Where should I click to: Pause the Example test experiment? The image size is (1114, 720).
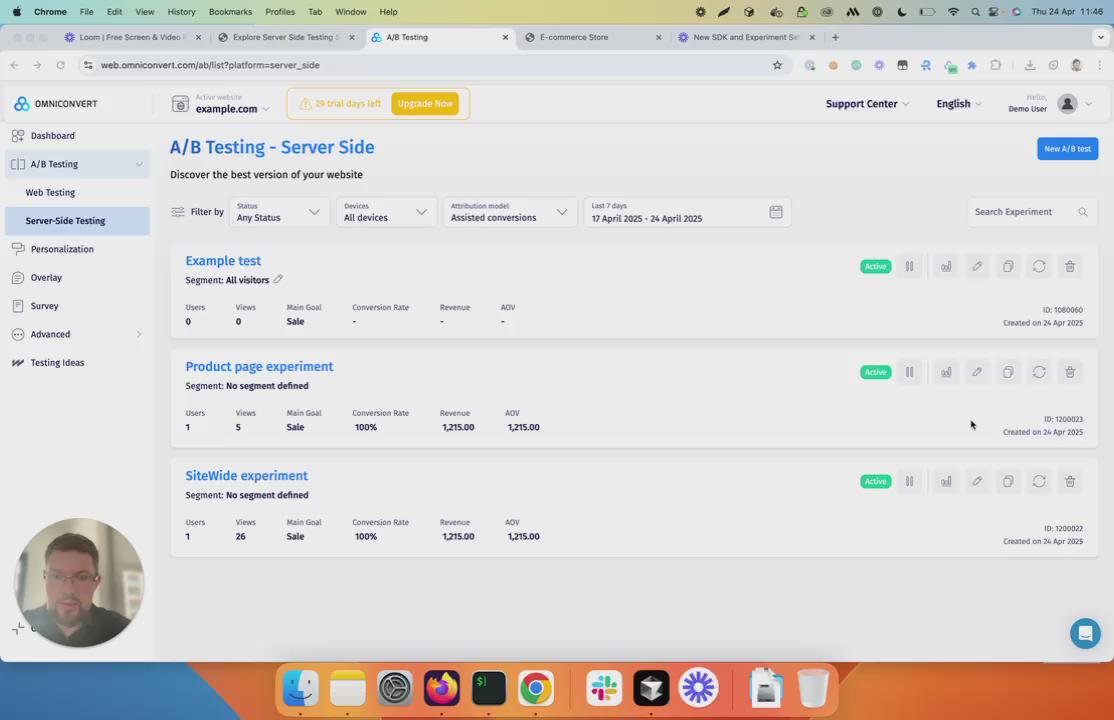(x=909, y=267)
